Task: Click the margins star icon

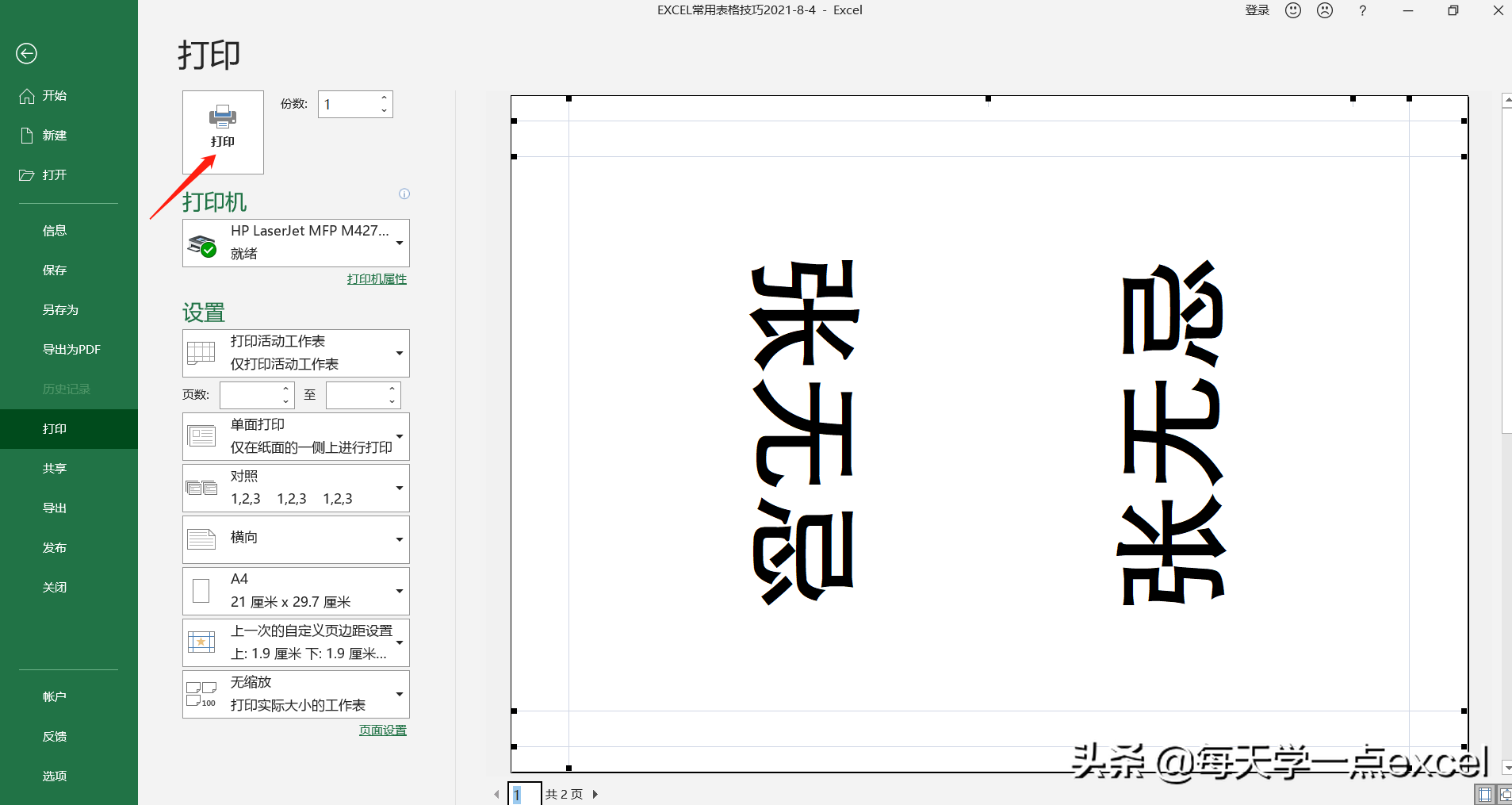Action: coord(201,642)
